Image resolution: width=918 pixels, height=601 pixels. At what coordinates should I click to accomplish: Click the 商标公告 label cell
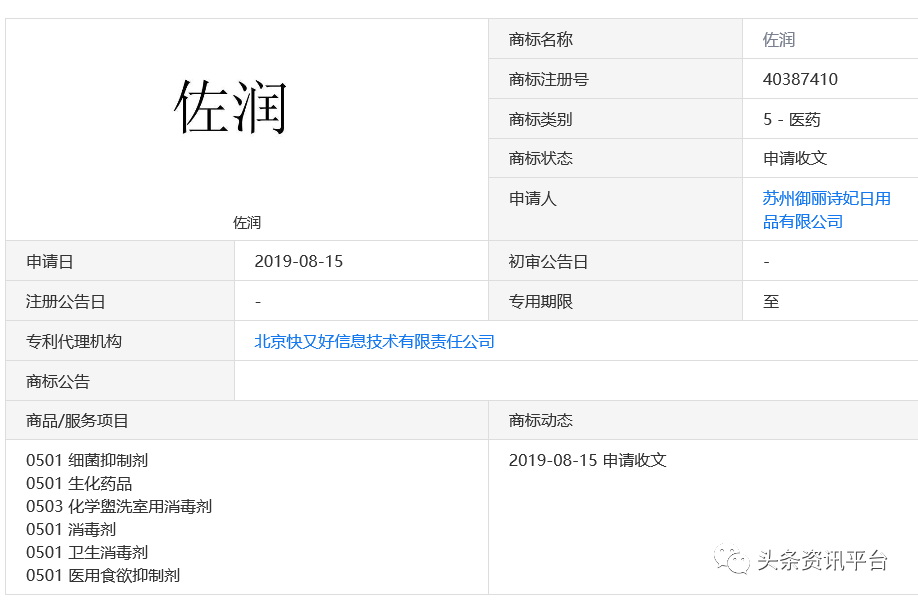pos(58,381)
